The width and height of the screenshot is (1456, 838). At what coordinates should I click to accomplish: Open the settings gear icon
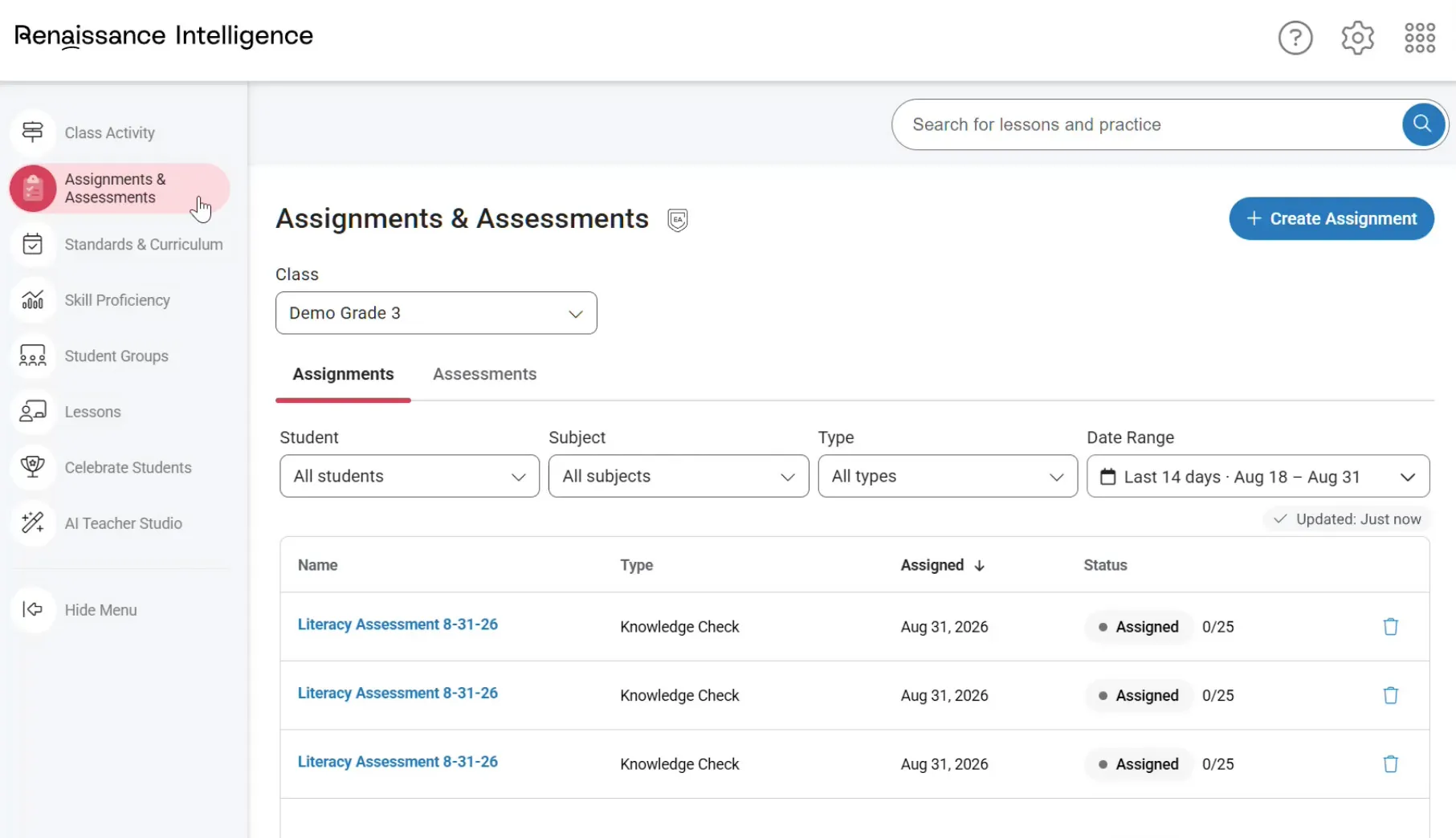tap(1357, 38)
